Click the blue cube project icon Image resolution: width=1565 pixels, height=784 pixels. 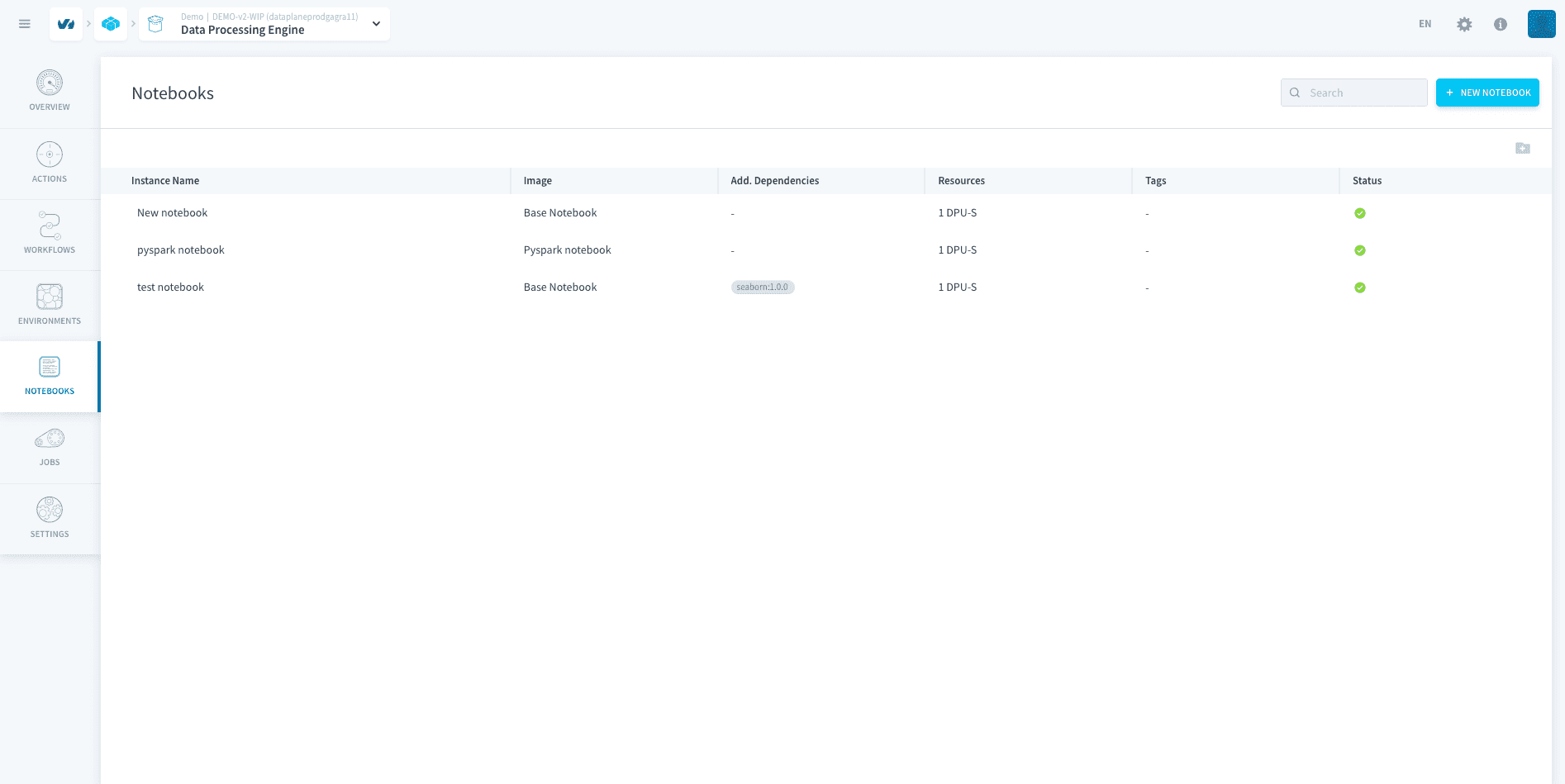[x=111, y=24]
